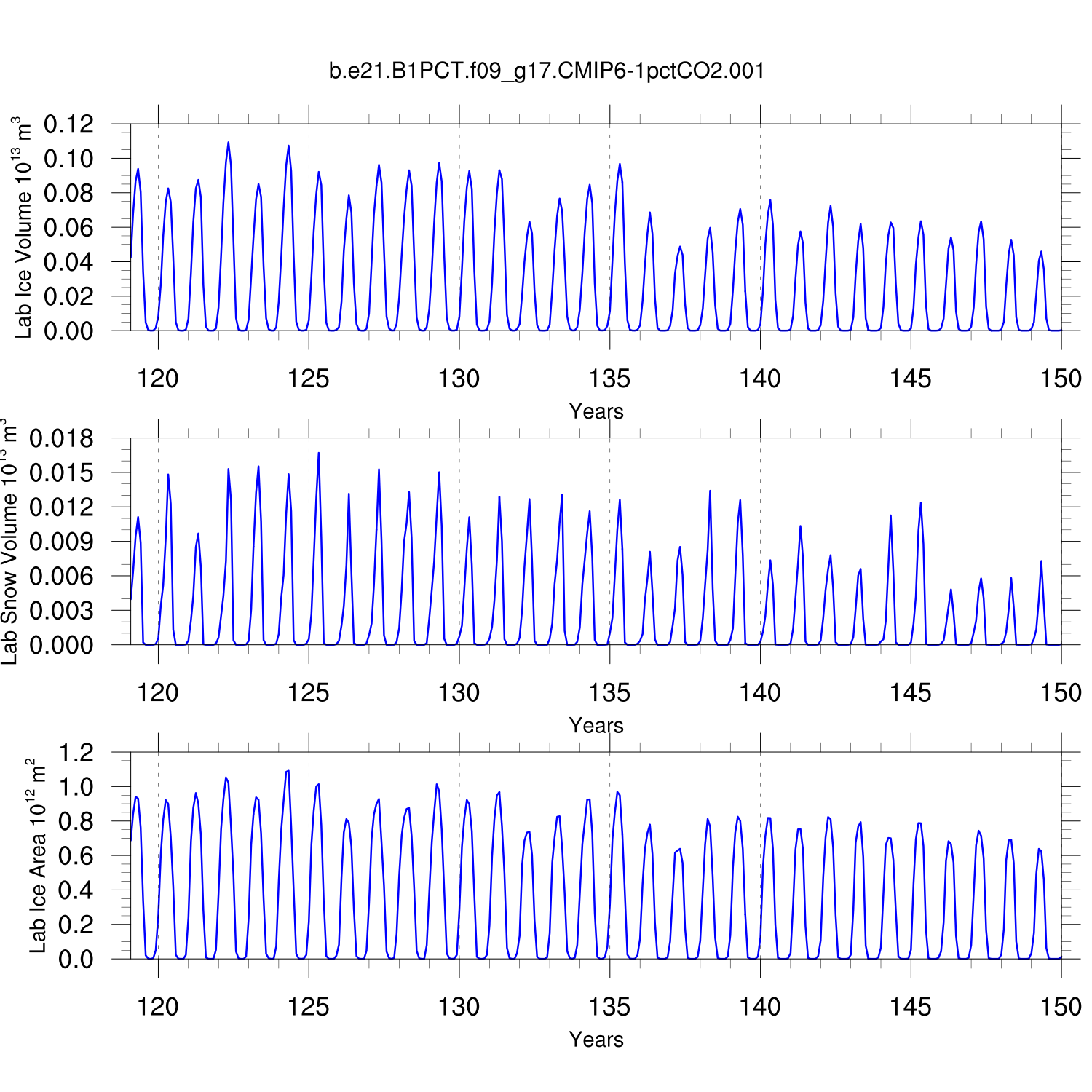Click the Years label below the ice volume chart
Screen dimensions: 1092x1092
pos(596,411)
